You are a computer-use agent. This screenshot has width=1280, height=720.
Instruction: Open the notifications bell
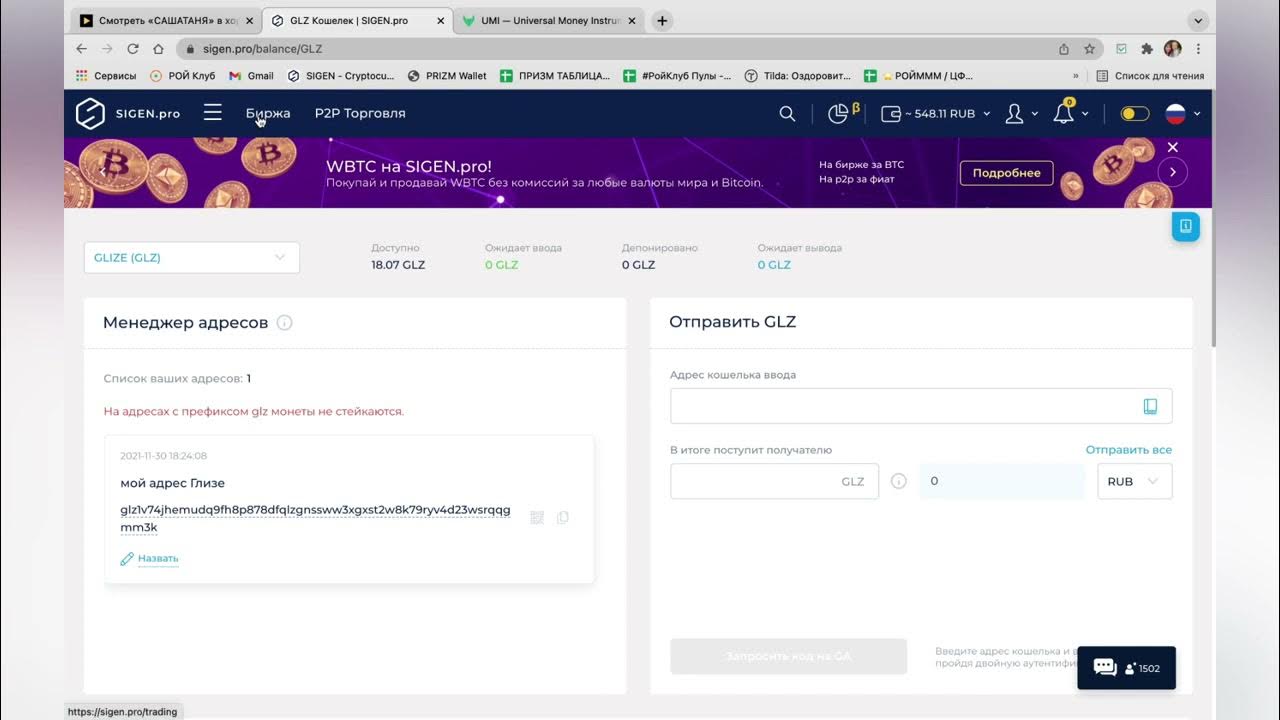coord(1064,113)
